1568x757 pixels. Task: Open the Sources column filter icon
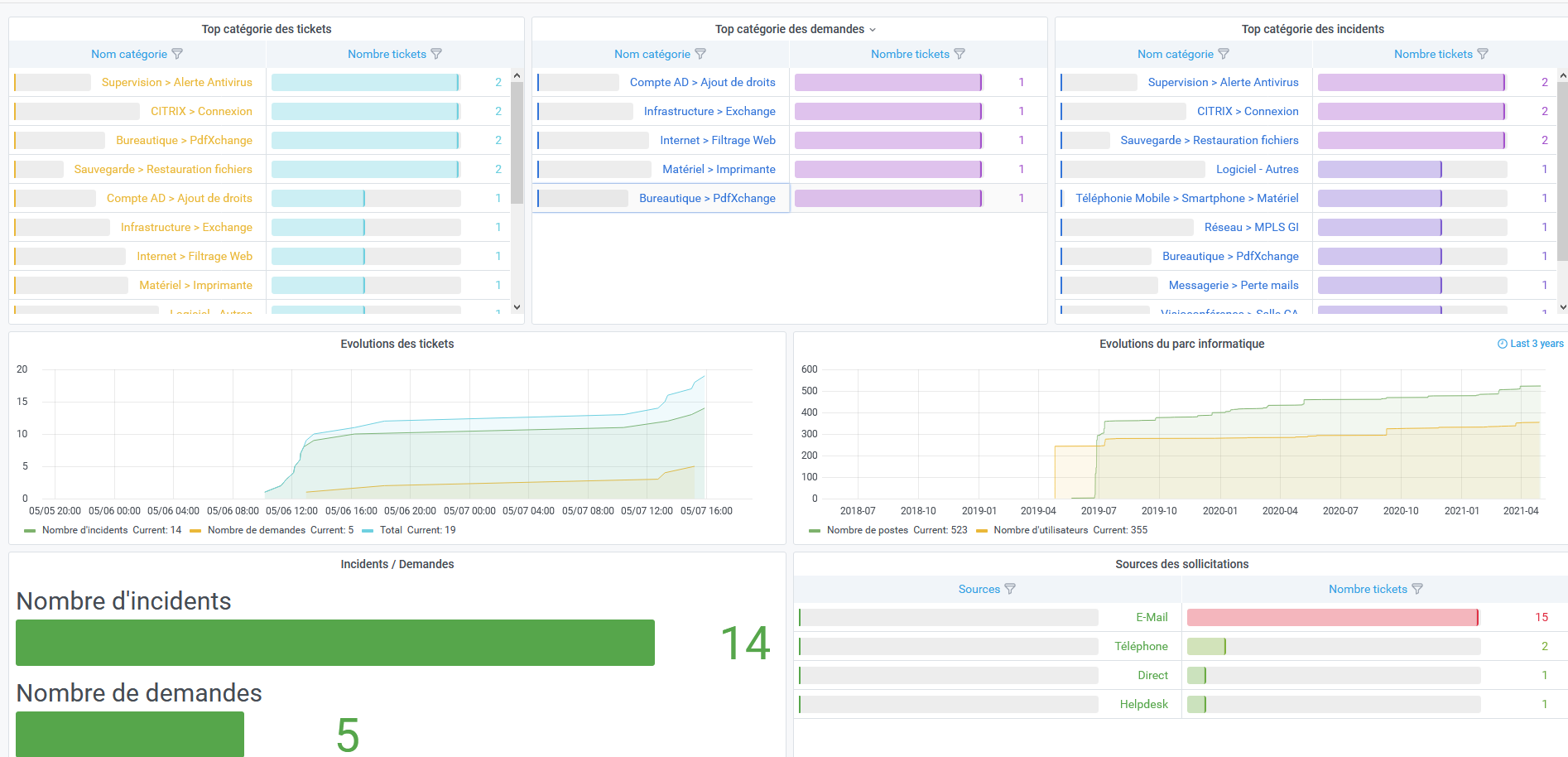tap(1010, 589)
